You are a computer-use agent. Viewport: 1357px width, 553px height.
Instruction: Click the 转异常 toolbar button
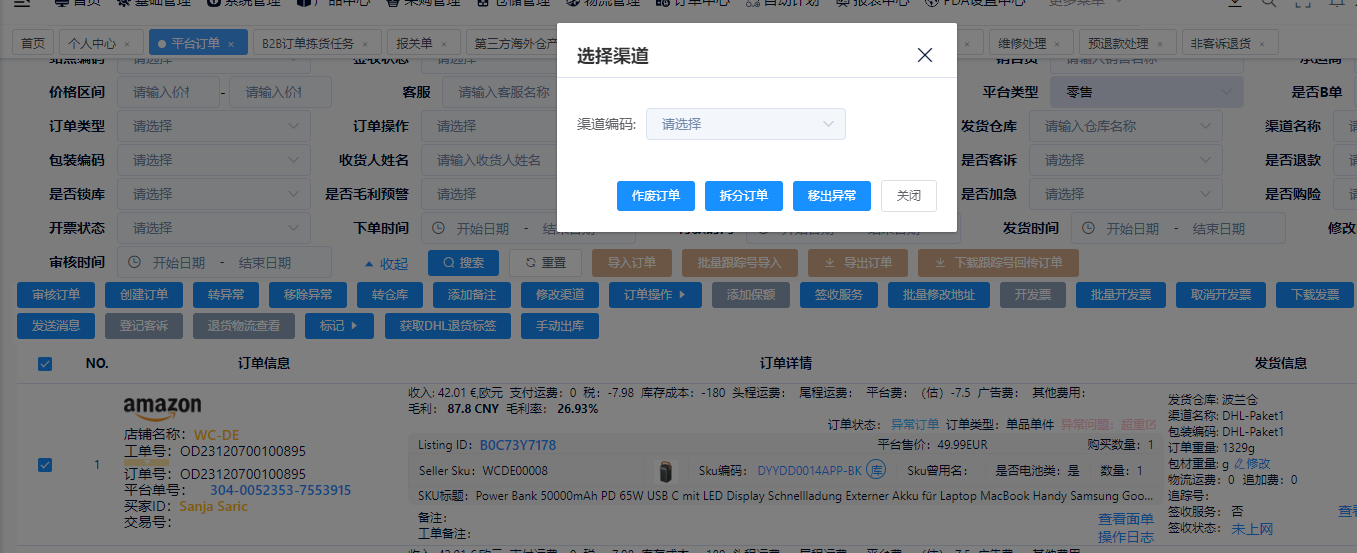(x=226, y=295)
